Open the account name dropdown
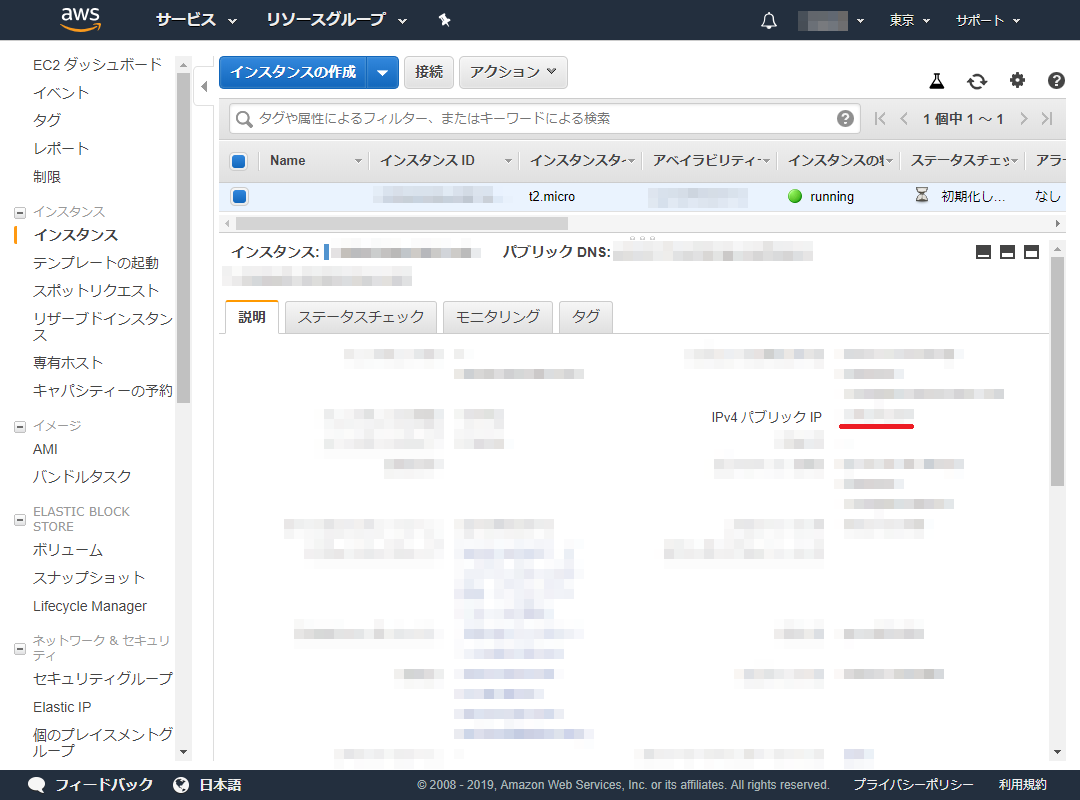 (x=831, y=21)
